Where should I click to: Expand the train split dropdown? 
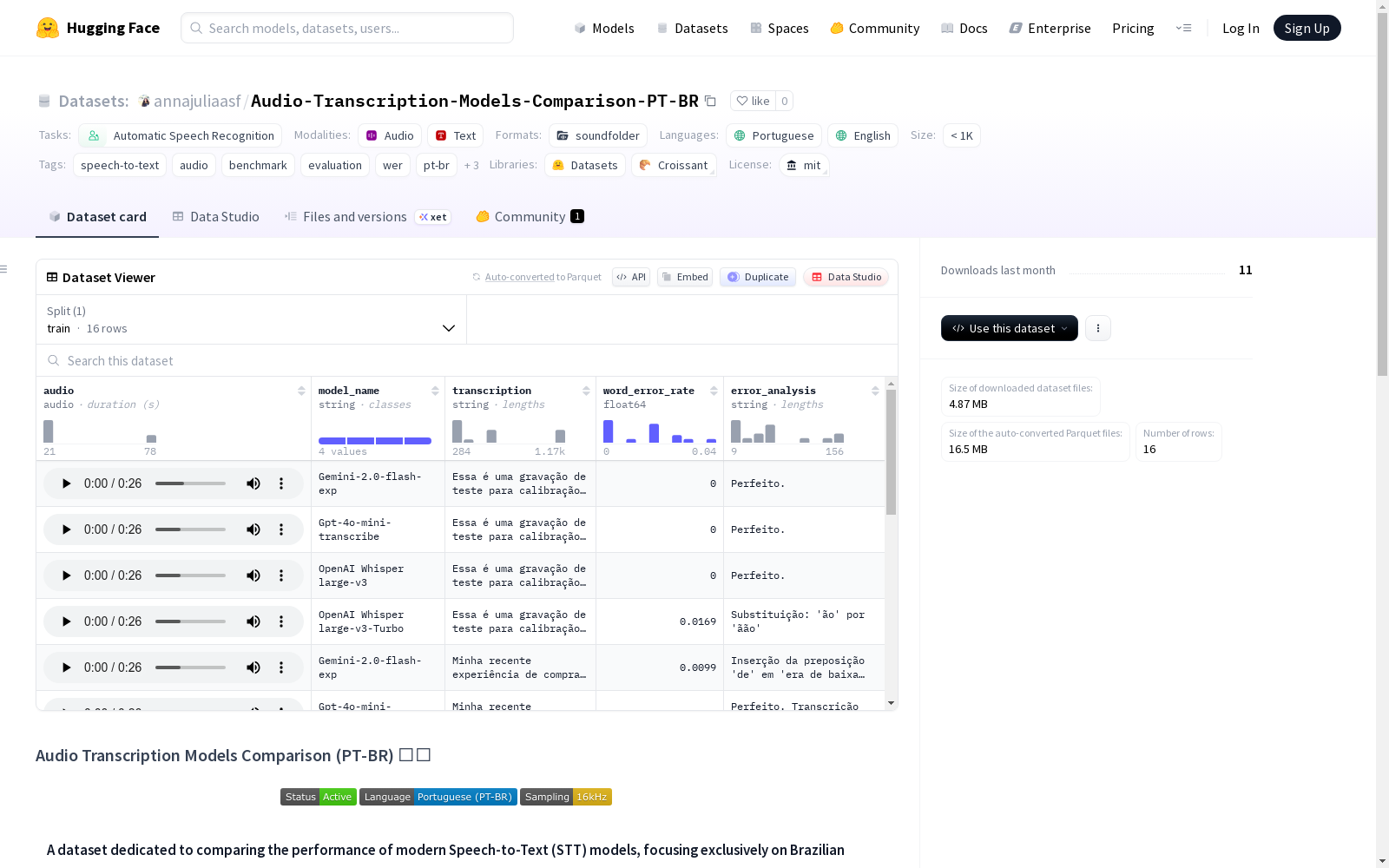pos(251,319)
